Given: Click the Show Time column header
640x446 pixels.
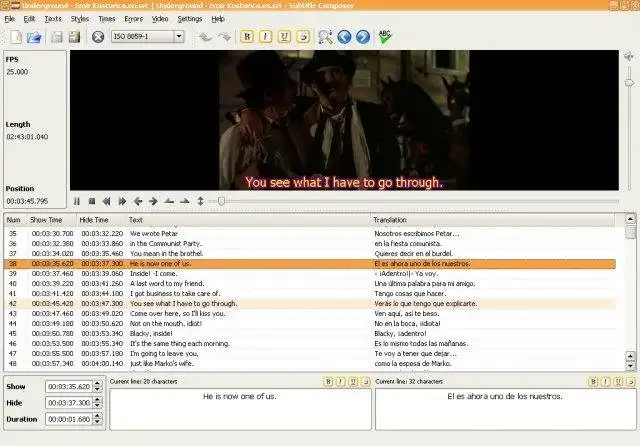Looking at the screenshot, I should [x=52, y=220].
